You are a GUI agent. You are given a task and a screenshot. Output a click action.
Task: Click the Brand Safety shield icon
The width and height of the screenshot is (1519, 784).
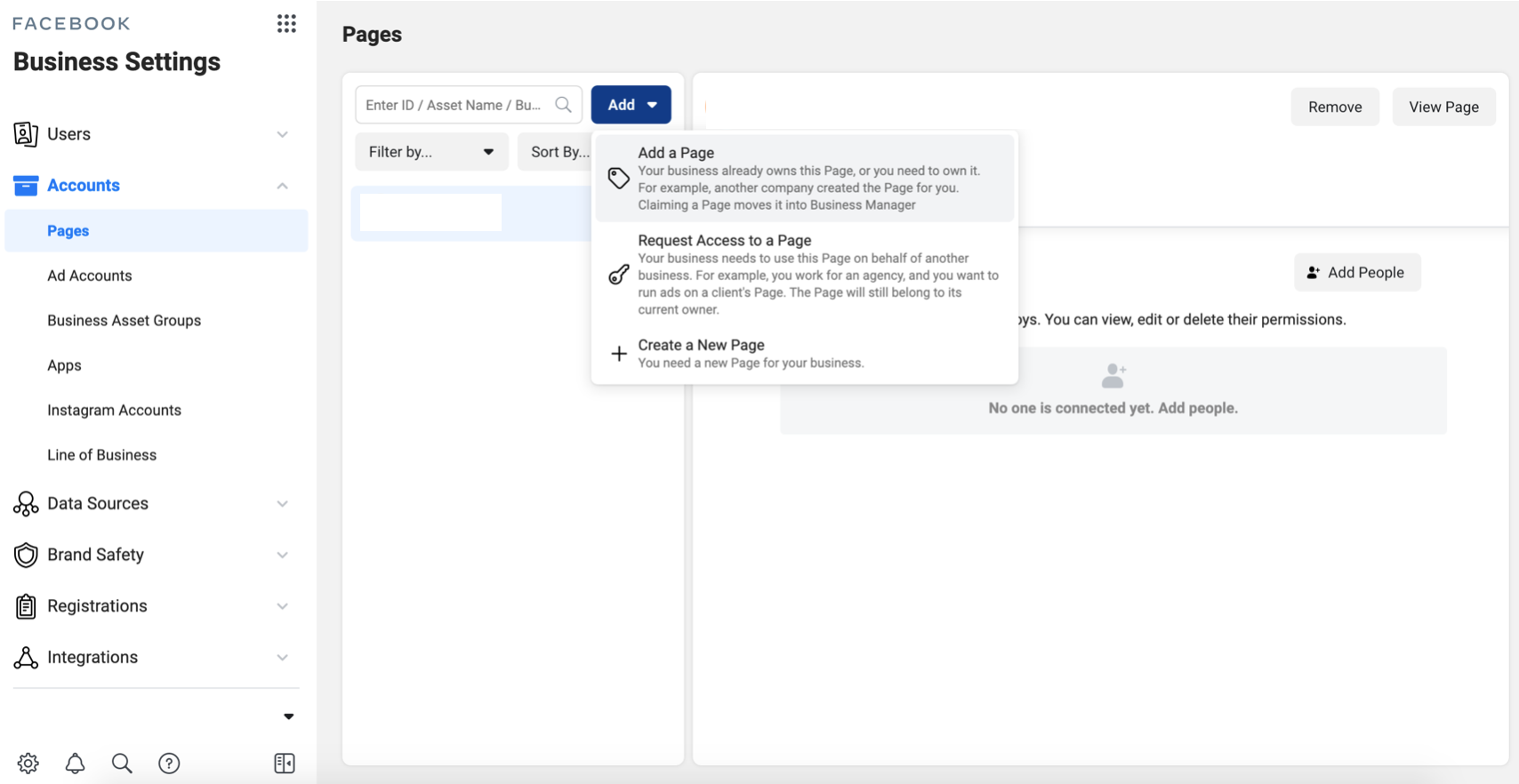pyautogui.click(x=26, y=555)
